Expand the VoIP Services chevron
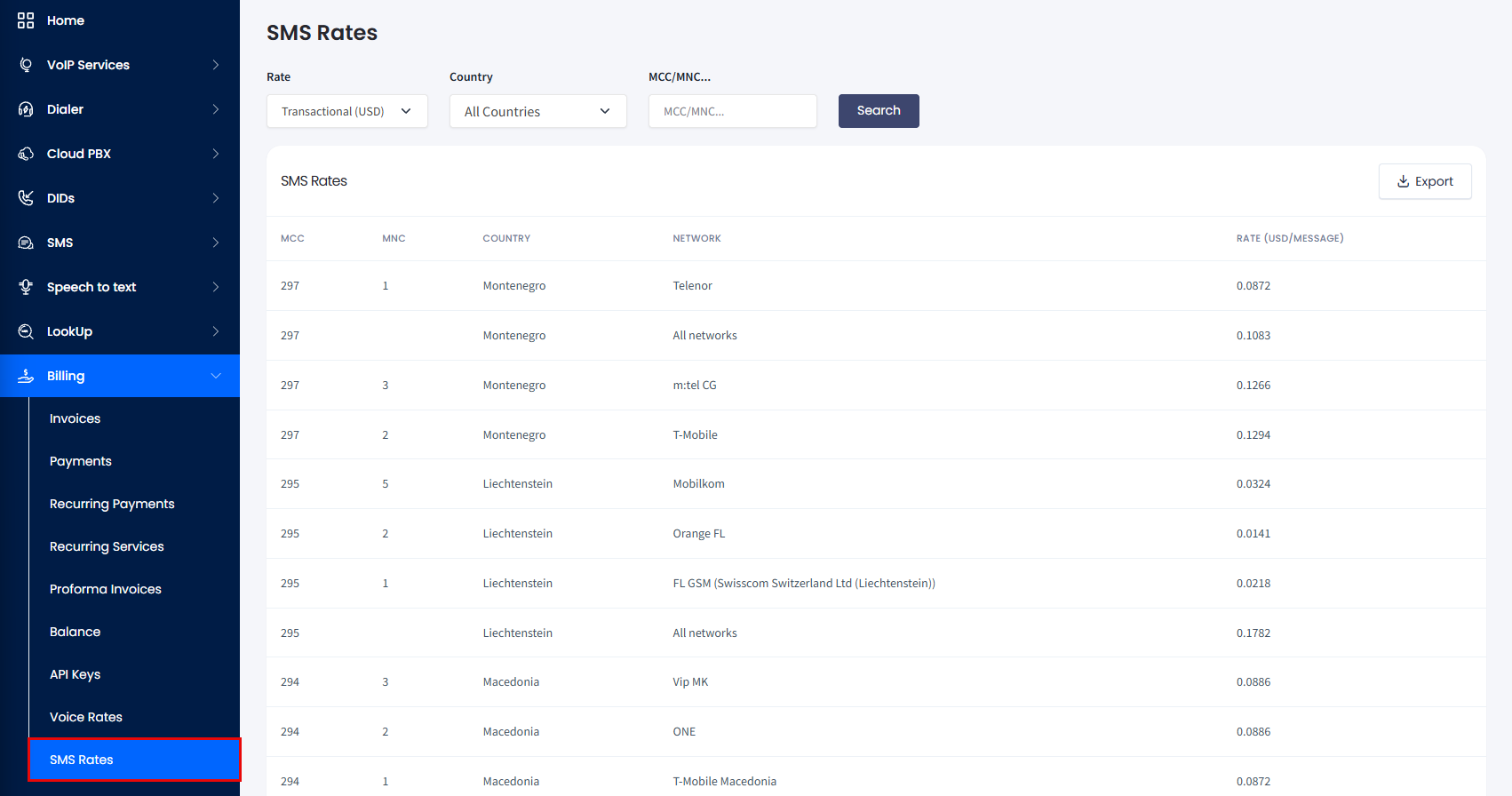This screenshot has width=1512, height=796. (x=216, y=65)
